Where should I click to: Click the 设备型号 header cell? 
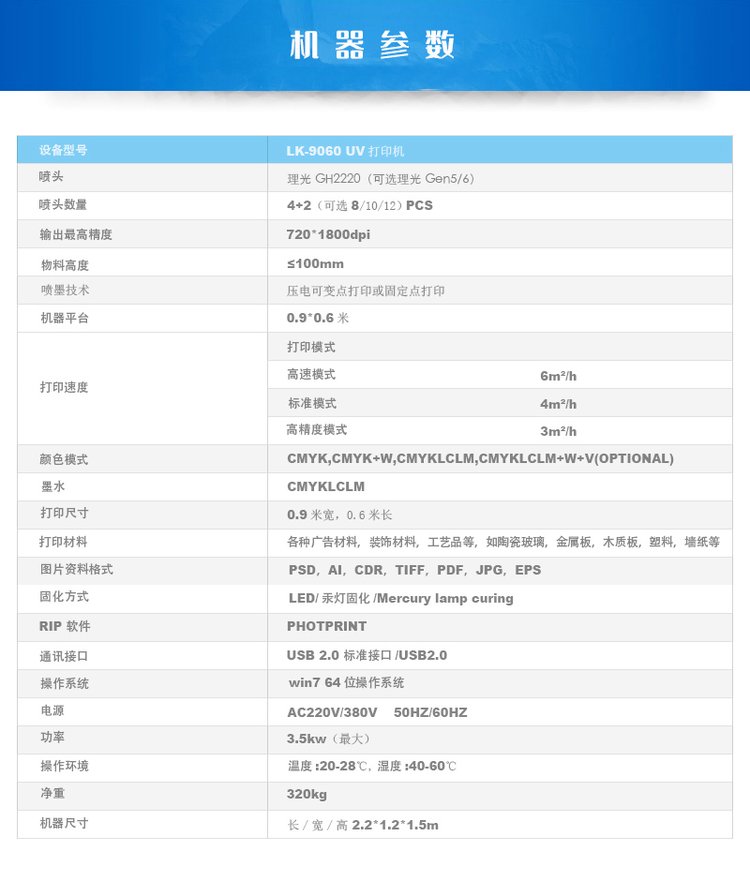[63, 150]
